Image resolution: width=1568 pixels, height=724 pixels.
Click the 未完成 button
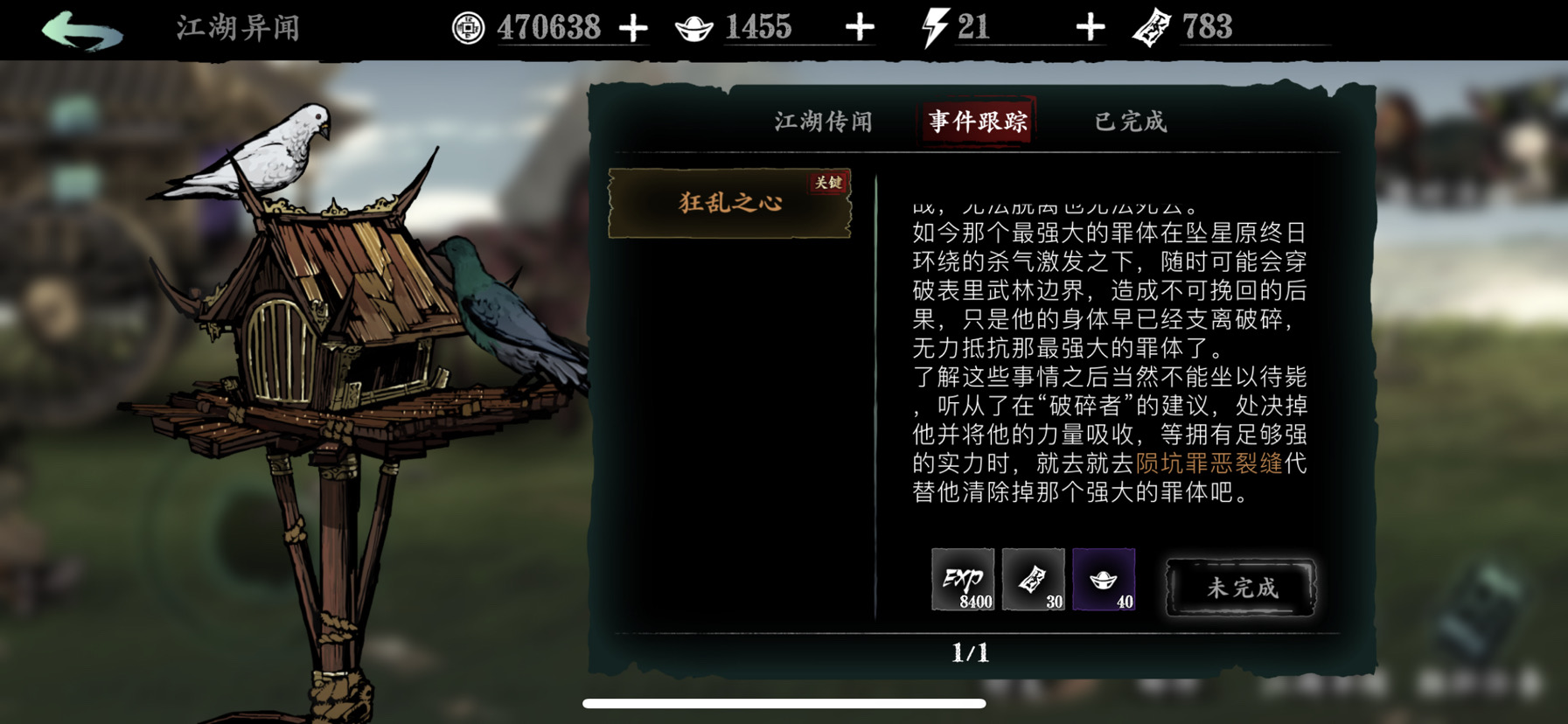[1241, 588]
